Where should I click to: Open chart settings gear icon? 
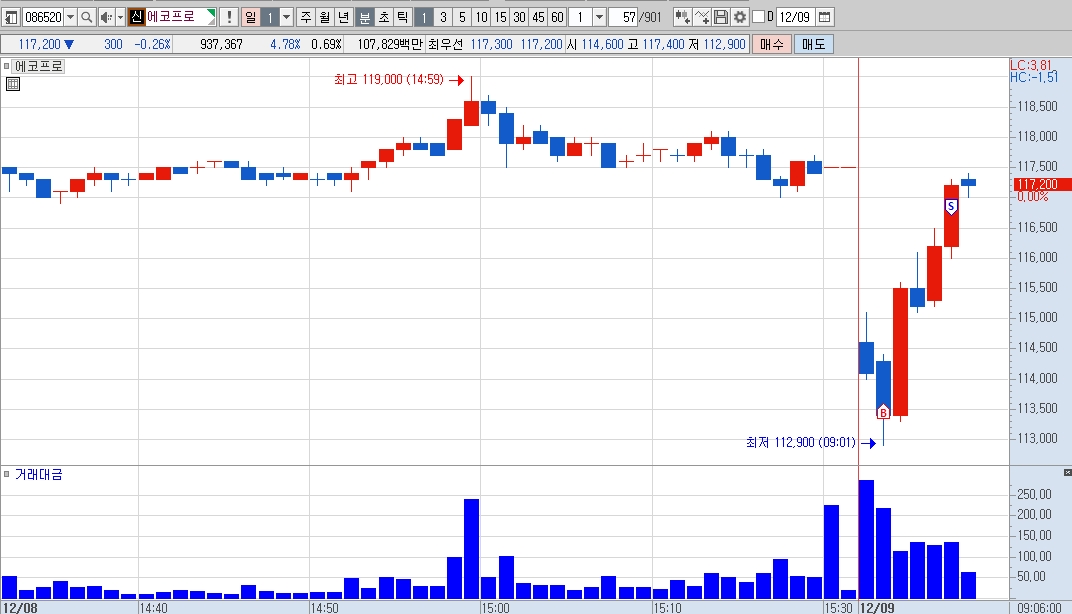(740, 17)
